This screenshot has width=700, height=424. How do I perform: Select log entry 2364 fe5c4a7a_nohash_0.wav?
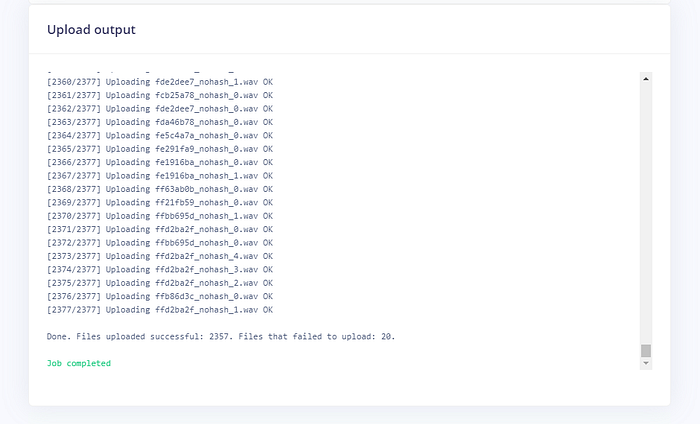point(160,136)
